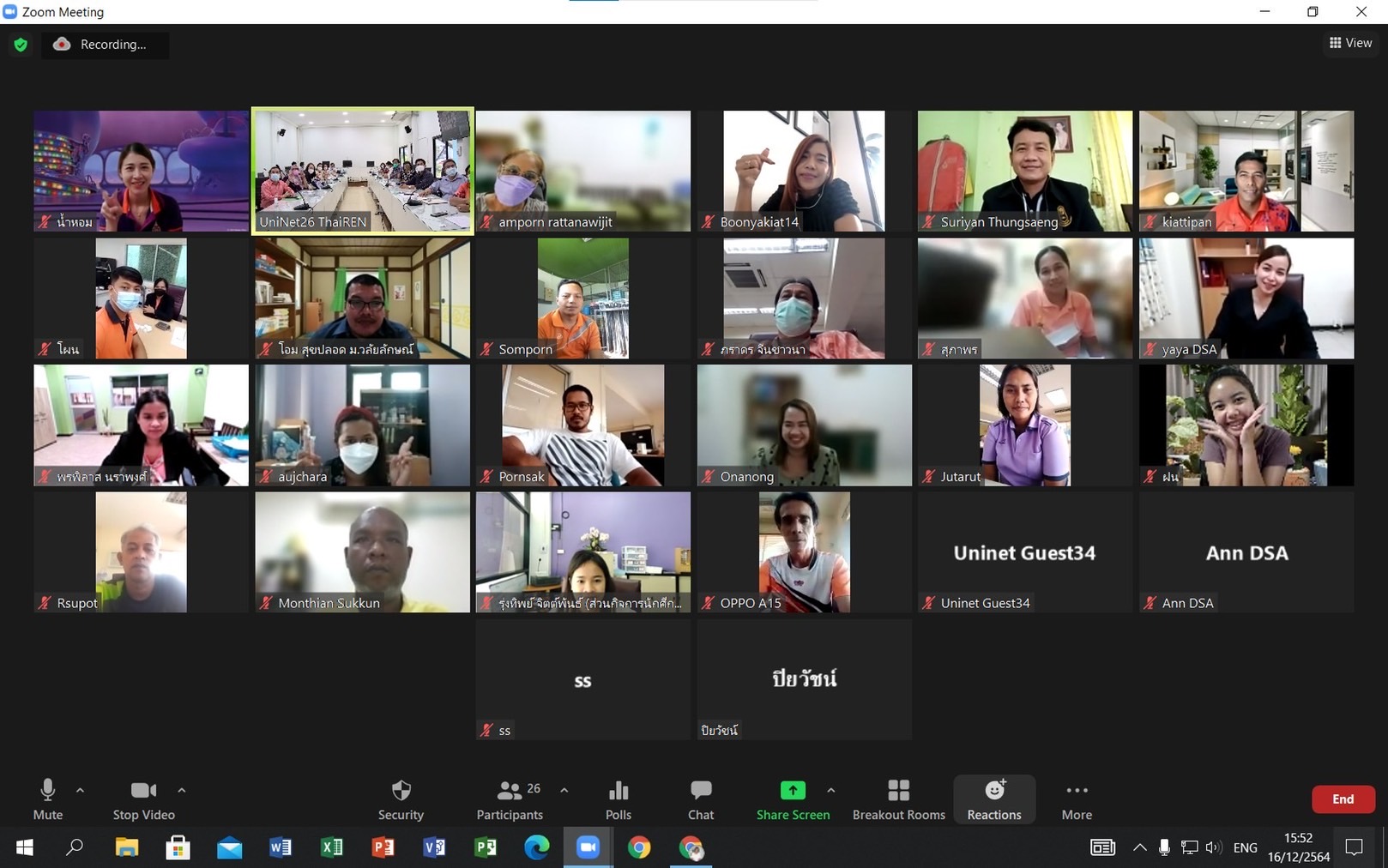
Task: Toggle Stop Video camera button
Action: pyautogui.click(x=143, y=799)
